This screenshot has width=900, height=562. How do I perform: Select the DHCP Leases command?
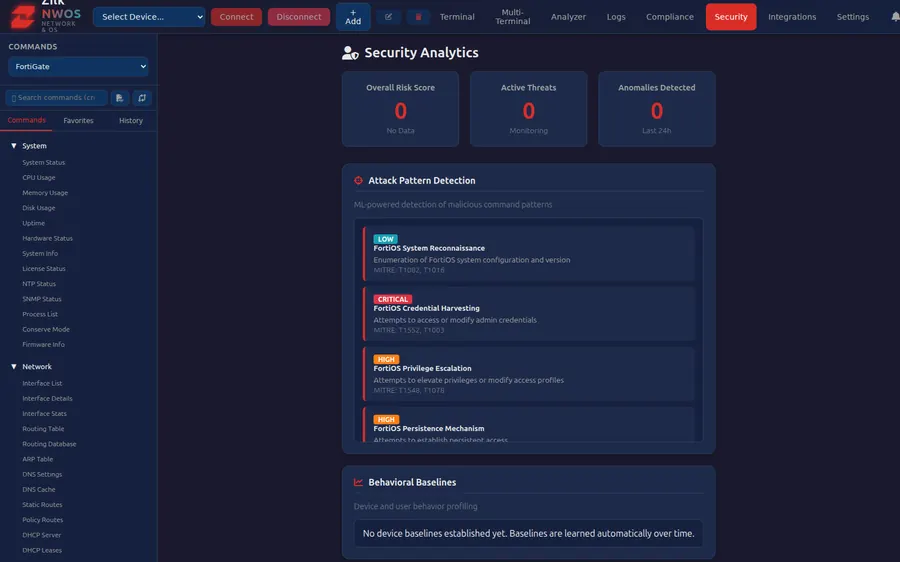42,551
